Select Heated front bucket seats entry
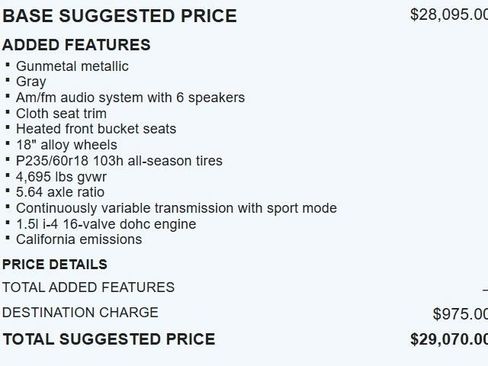488x366 pixels. point(96,129)
